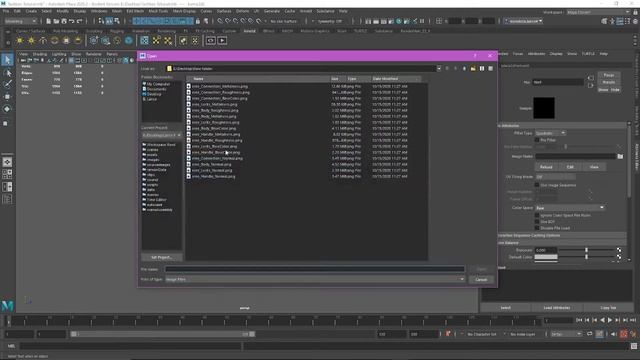Click the File name input field
640x360 pixels.
(x=315, y=269)
